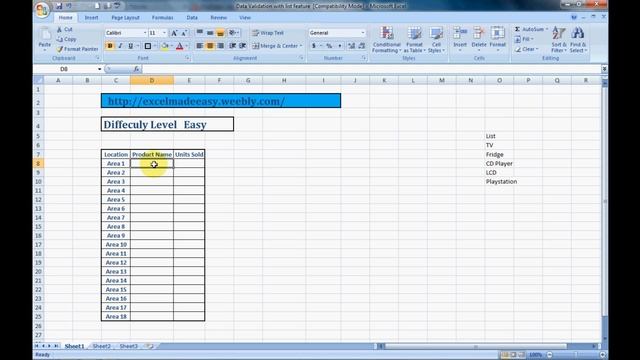The image size is (640, 360).
Task: Select row 8 header
Action: coord(38,164)
